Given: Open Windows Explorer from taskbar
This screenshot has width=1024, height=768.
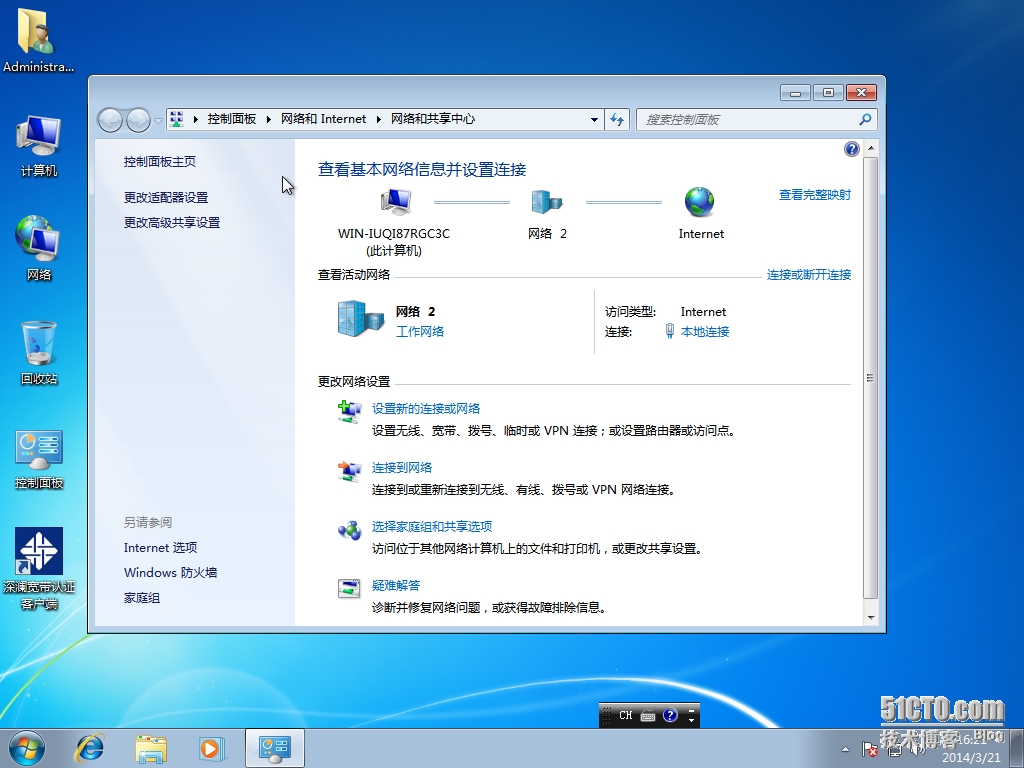Looking at the screenshot, I should (x=151, y=748).
